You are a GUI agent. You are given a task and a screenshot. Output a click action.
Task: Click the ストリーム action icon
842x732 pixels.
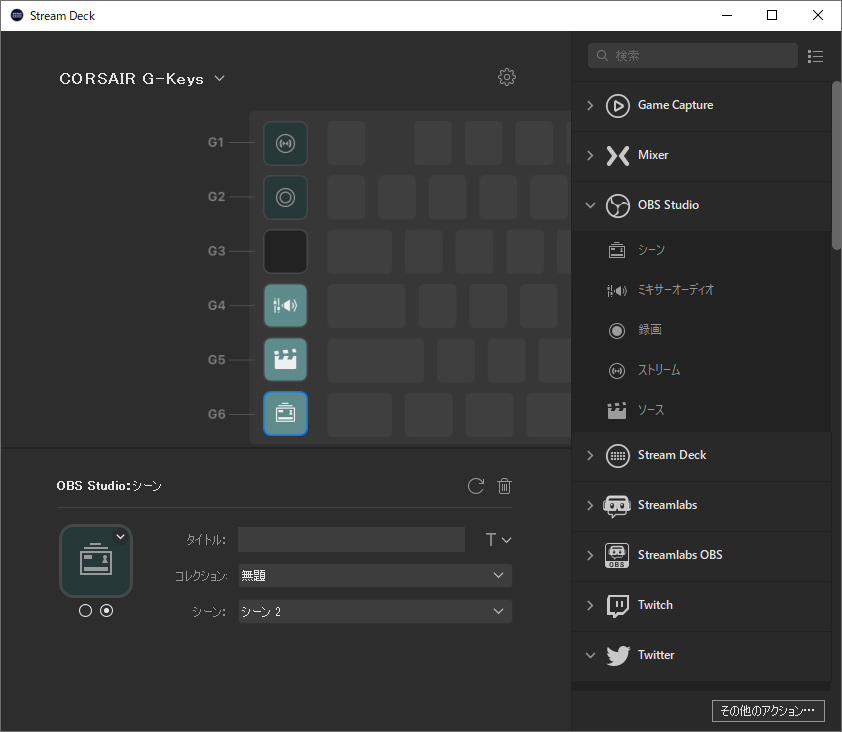(616, 371)
